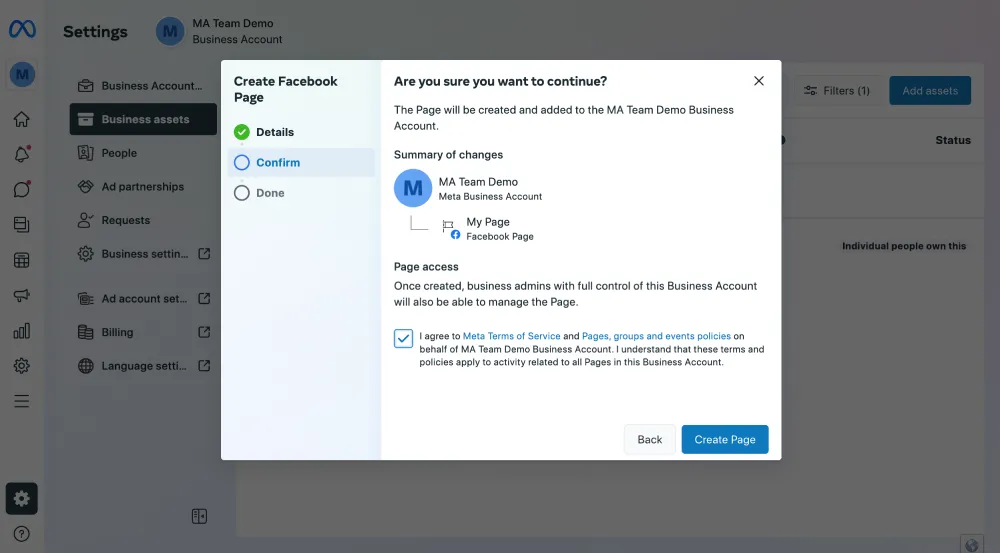Click the Meta logo icon
The height and width of the screenshot is (553, 1000).
22,30
